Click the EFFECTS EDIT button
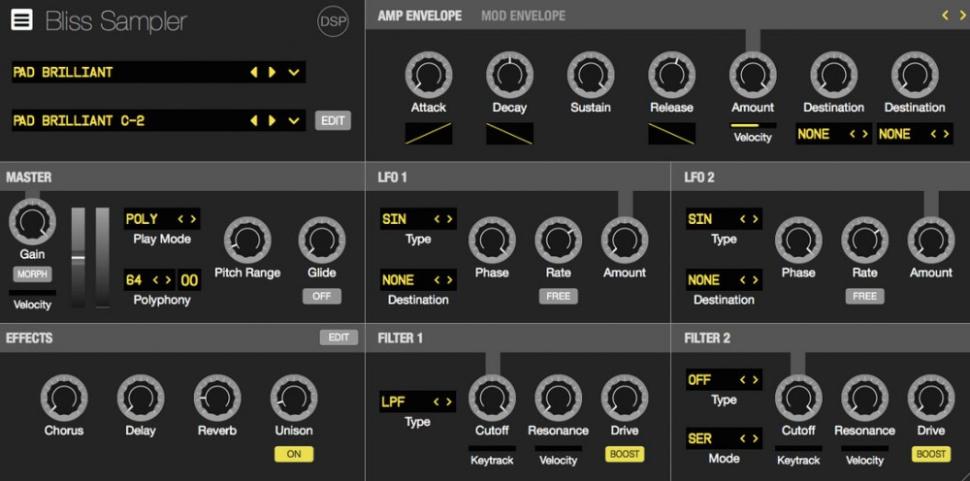This screenshot has height=481, width=970. pyautogui.click(x=338, y=338)
